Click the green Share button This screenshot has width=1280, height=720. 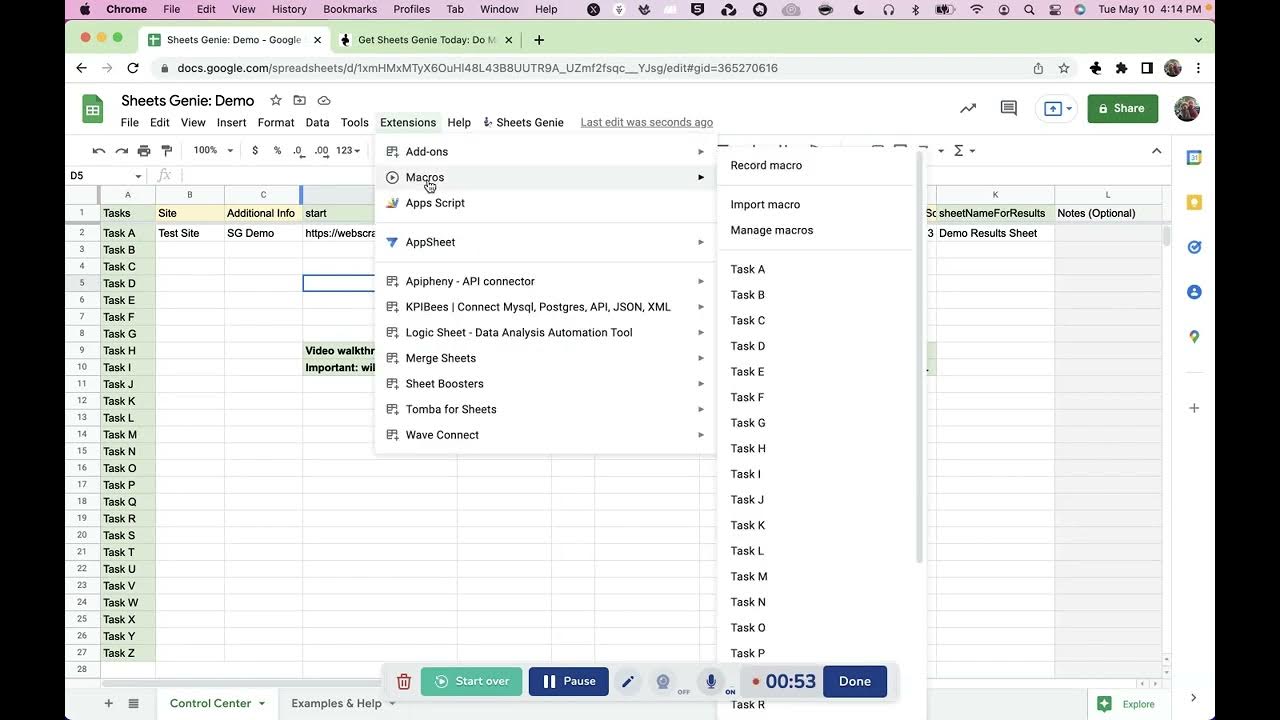click(x=1122, y=108)
